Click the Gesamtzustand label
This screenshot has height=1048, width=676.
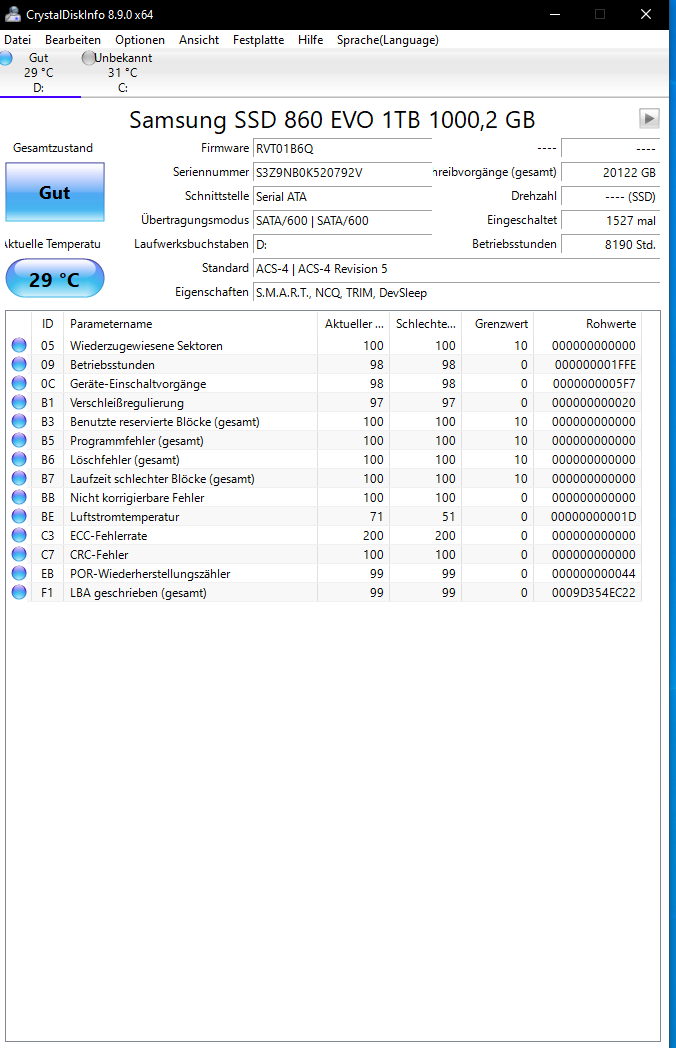click(x=53, y=148)
